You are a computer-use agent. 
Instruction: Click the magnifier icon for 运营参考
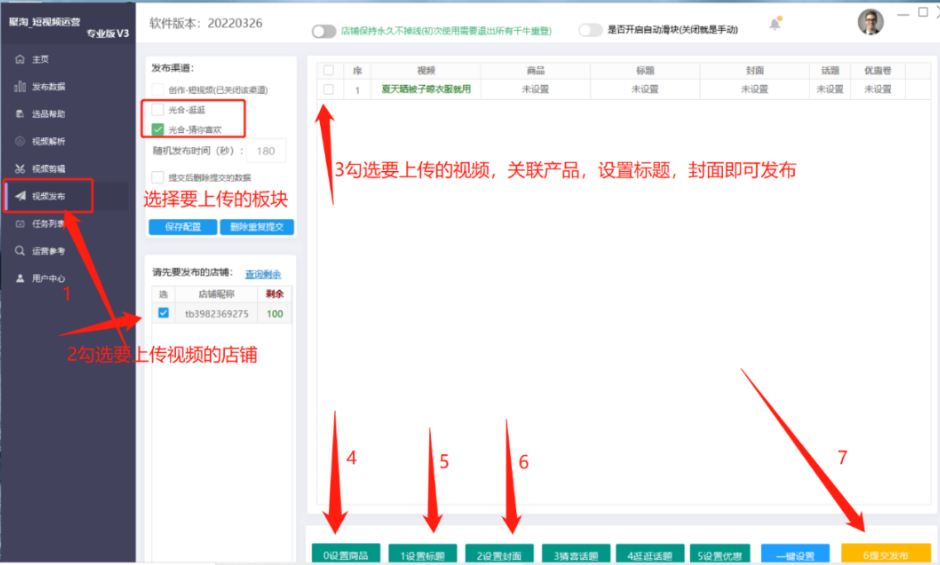click(20, 251)
